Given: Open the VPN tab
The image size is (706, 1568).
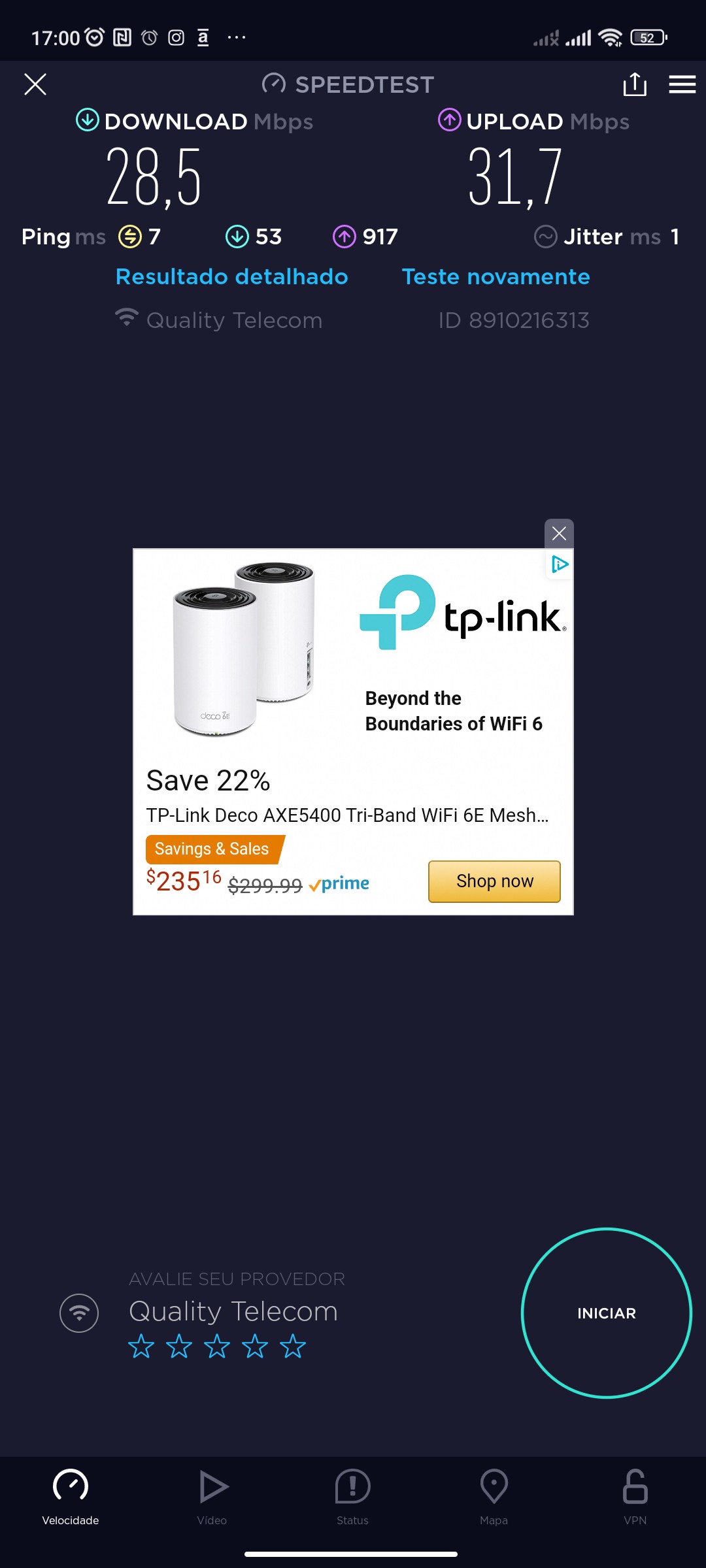Looking at the screenshot, I should point(635,1497).
